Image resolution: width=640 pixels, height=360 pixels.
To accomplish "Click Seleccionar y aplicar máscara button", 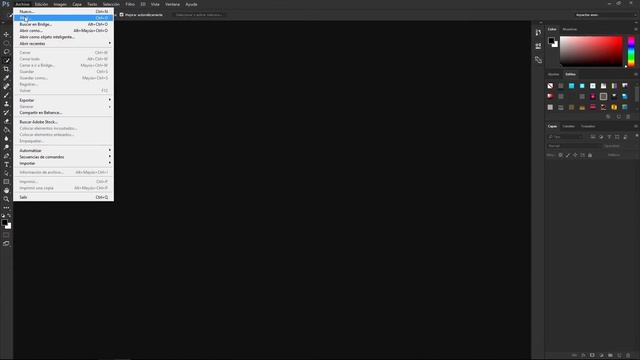I will (199, 15).
